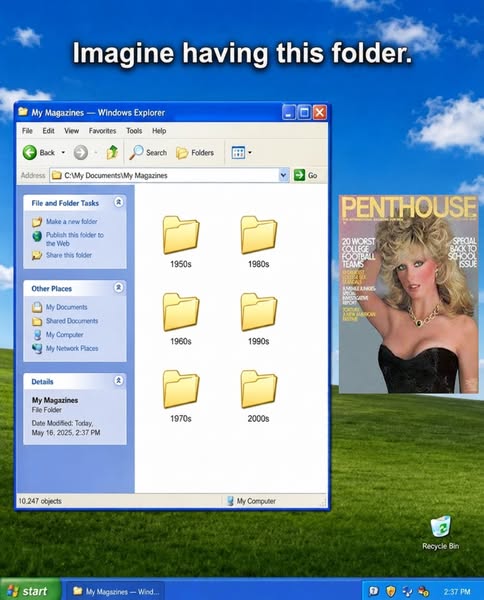This screenshot has height=600, width=484.
Task: Close the My Magazines window
Action: click(x=319, y=112)
